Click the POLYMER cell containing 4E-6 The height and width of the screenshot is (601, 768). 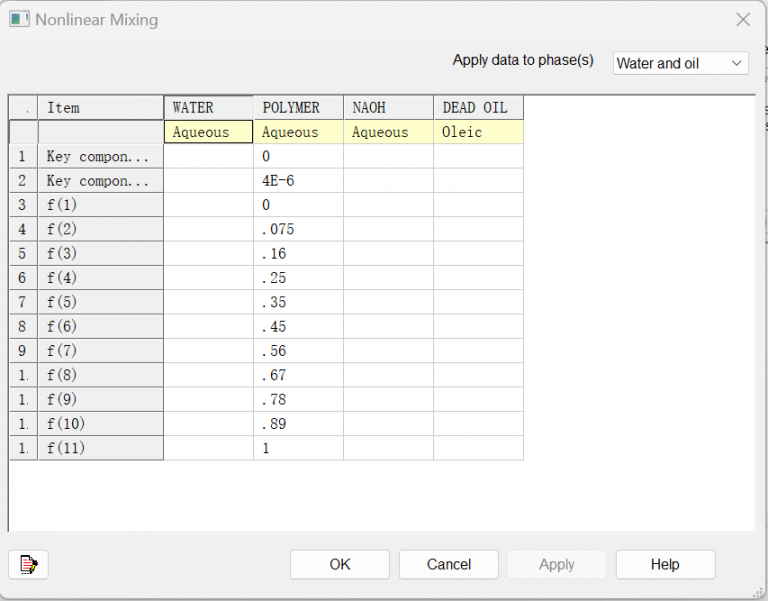point(298,181)
